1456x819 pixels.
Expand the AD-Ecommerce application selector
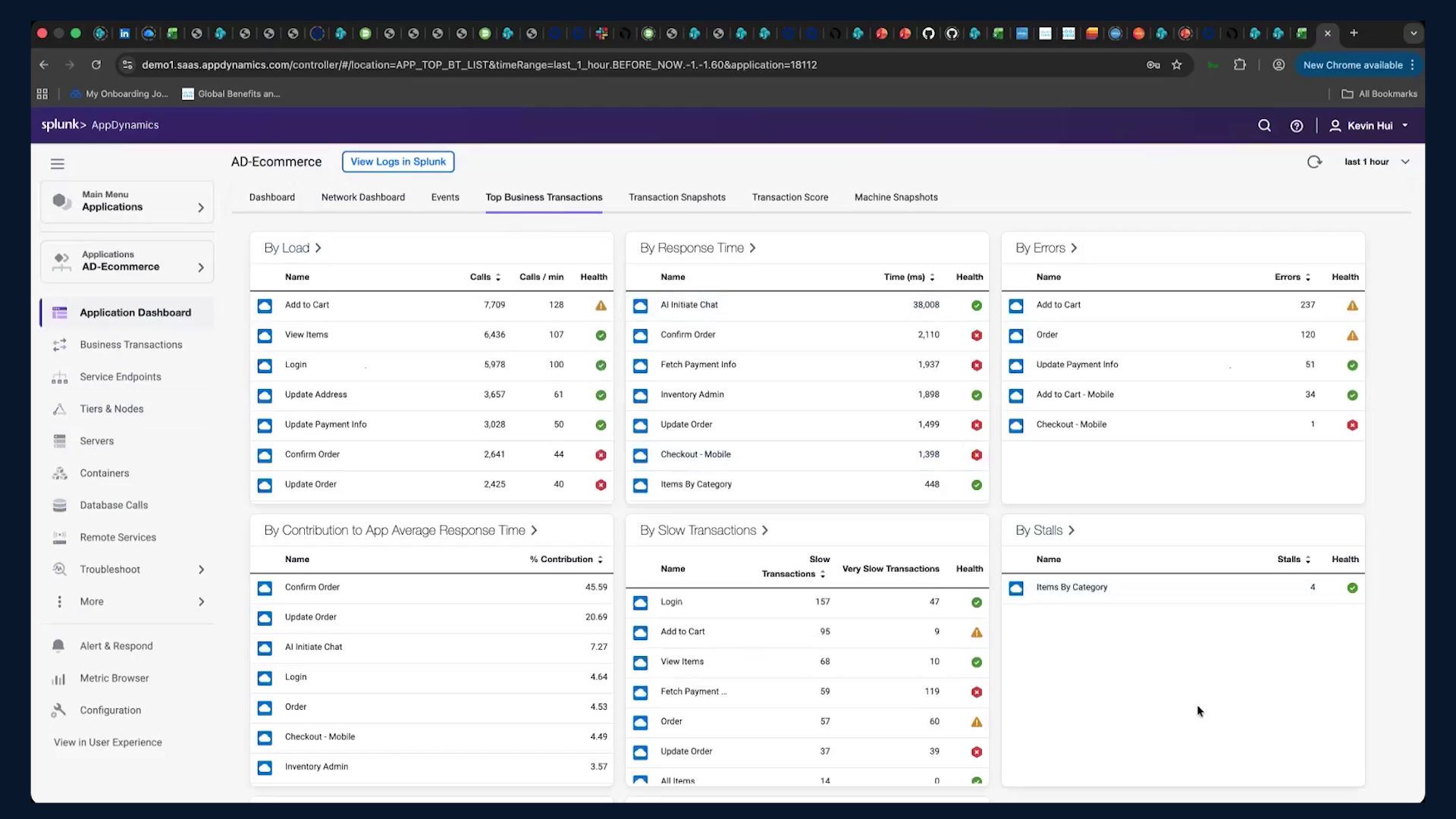coord(127,262)
